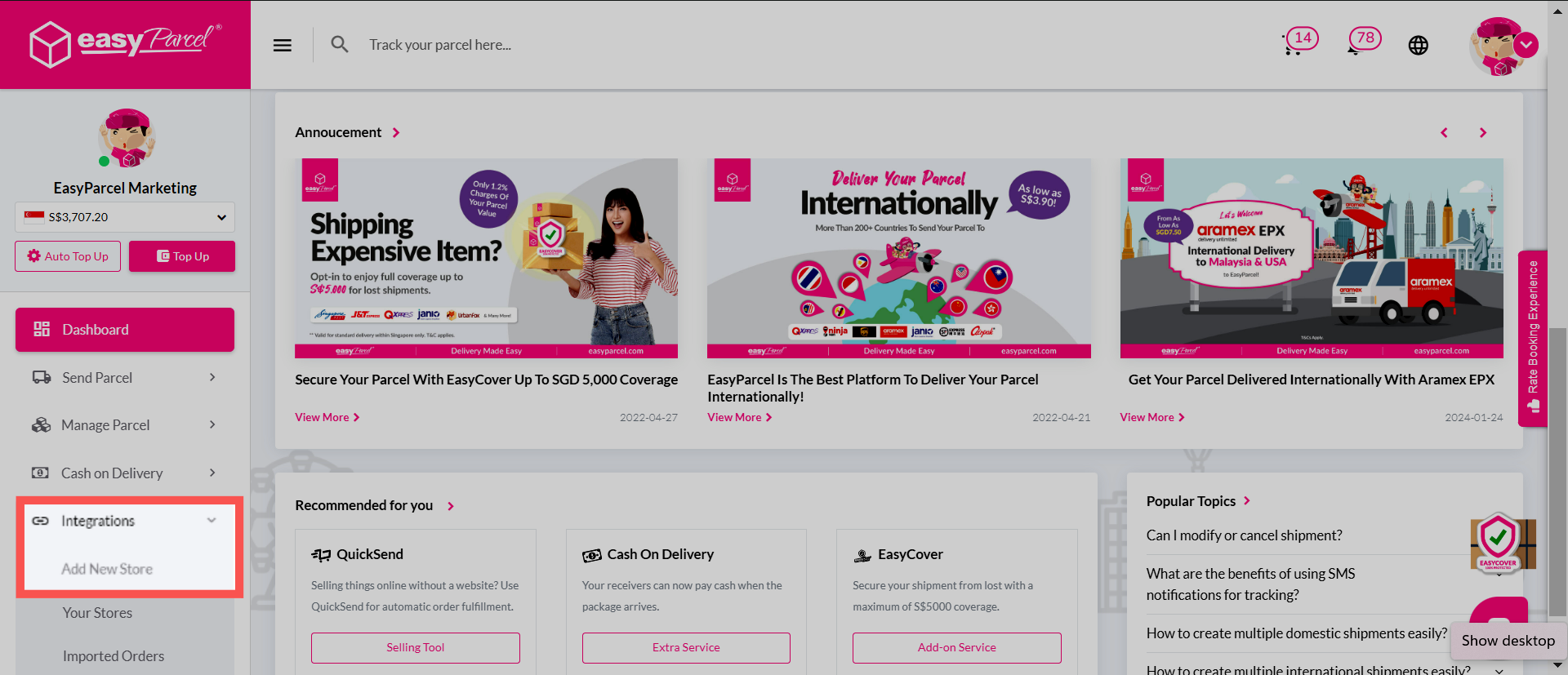Open the cart icon with 14 badge

coord(1299,41)
